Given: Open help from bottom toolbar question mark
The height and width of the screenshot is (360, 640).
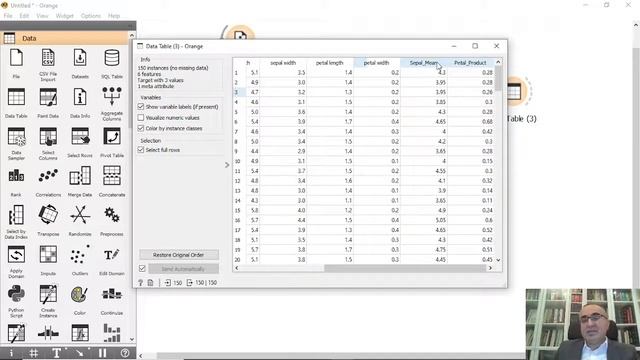Looking at the screenshot, I should click(x=125, y=353).
